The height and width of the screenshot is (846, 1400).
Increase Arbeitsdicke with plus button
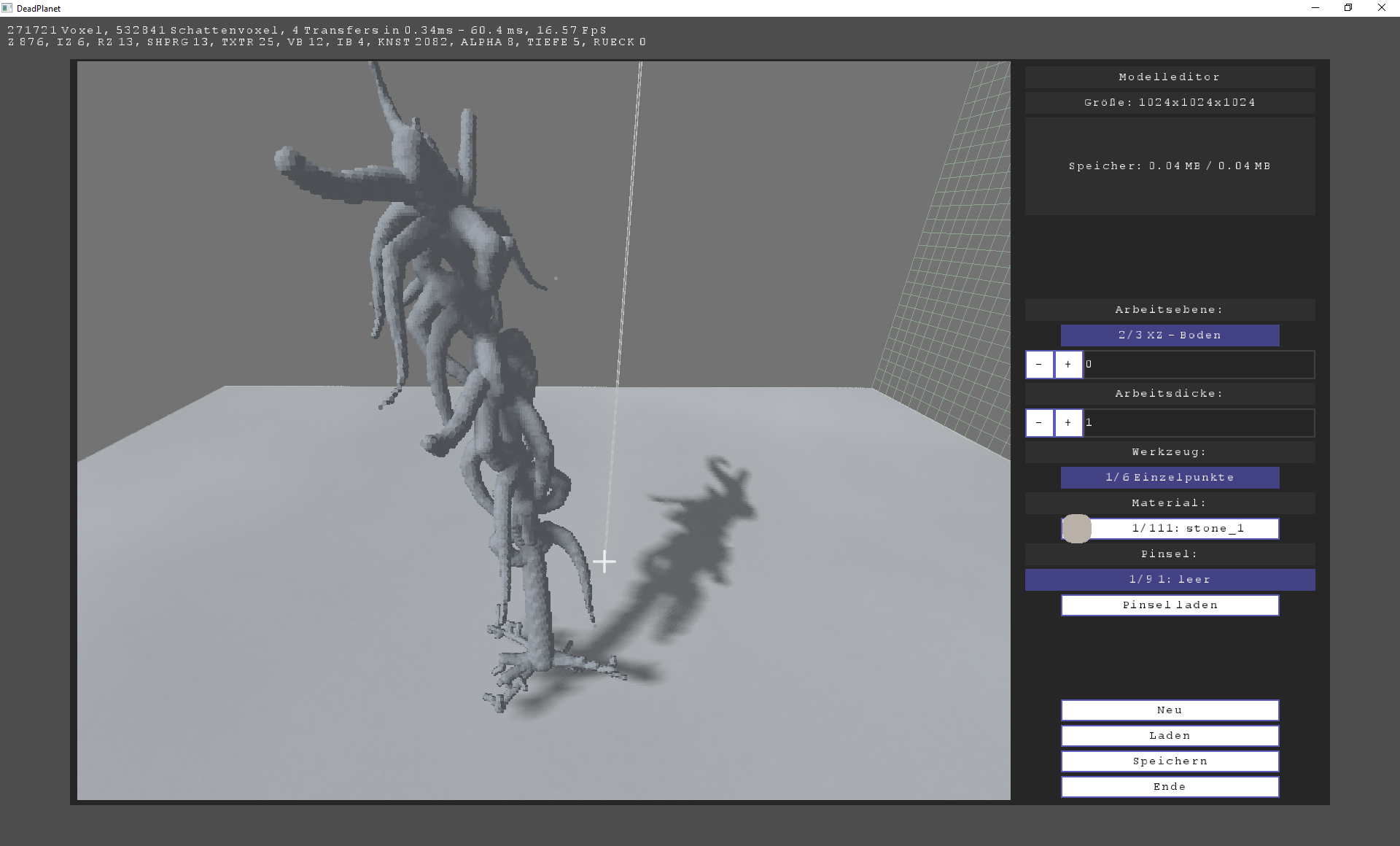[x=1068, y=423]
